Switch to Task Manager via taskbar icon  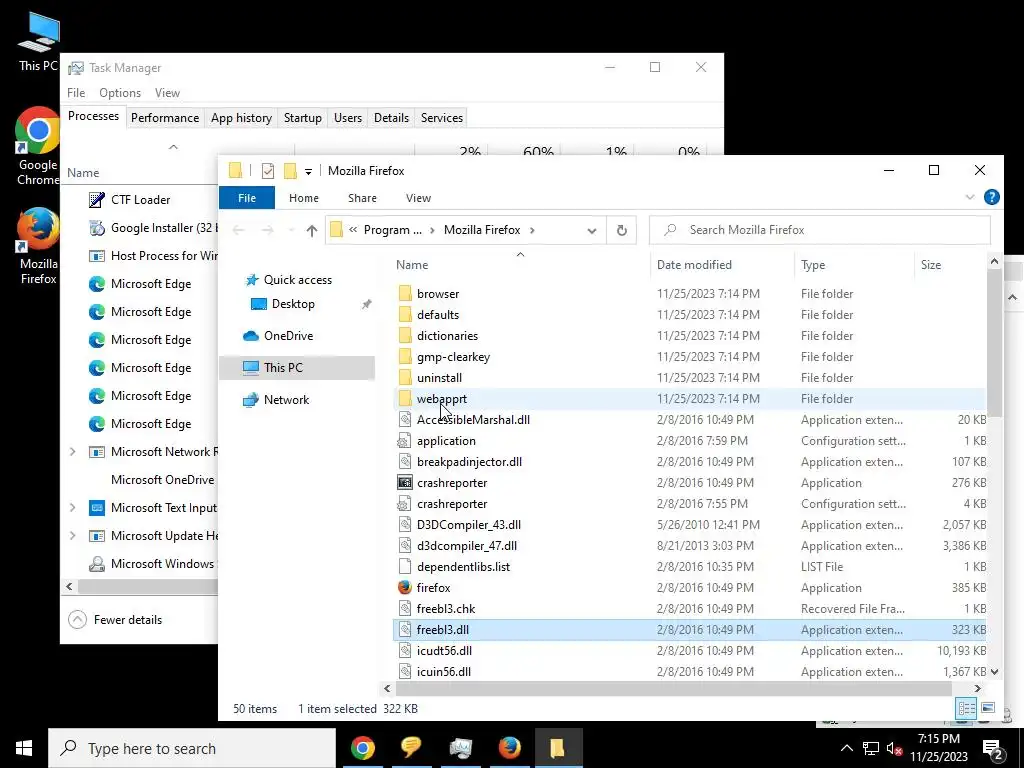tap(460, 748)
